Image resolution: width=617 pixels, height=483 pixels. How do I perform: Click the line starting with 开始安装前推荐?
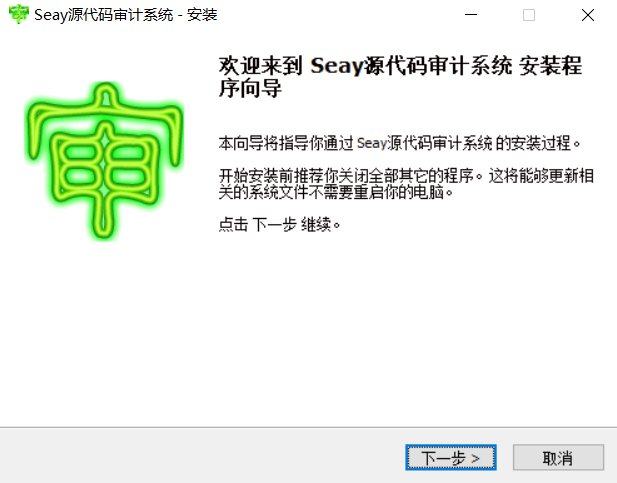[x=406, y=176]
